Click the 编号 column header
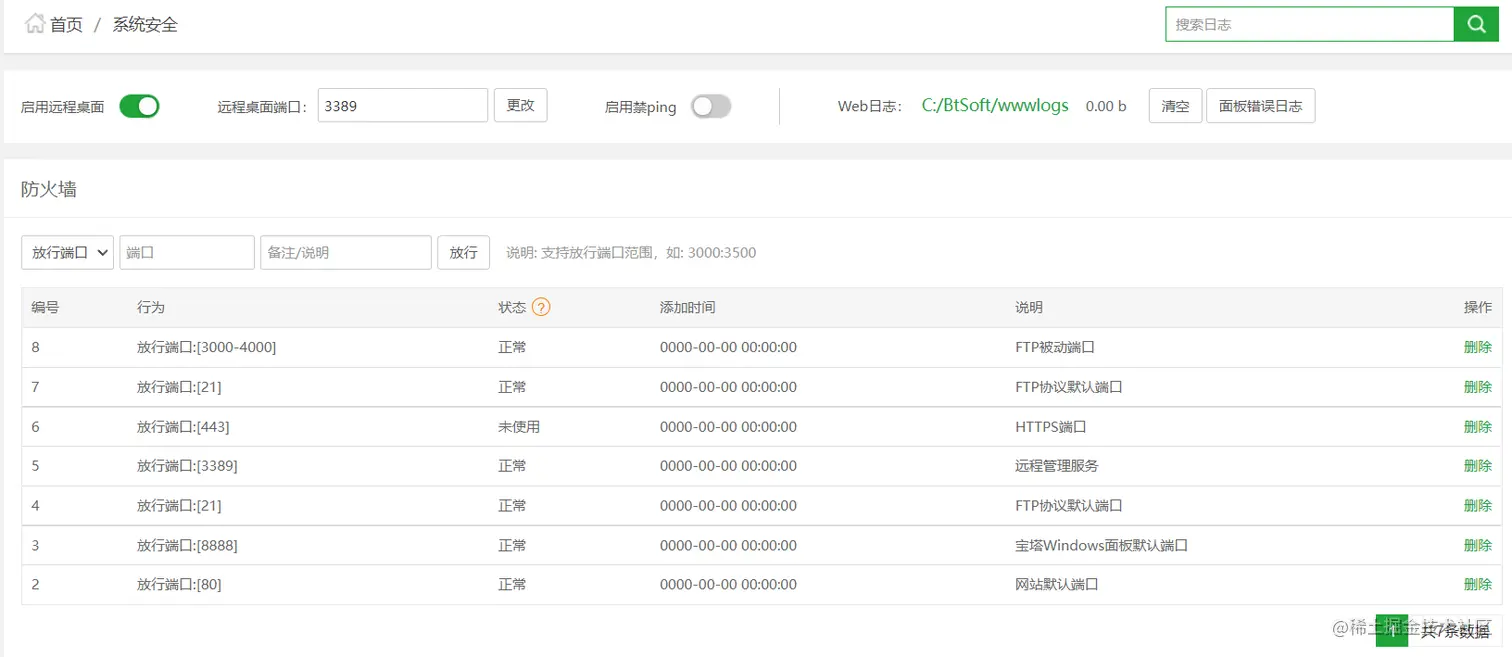The width and height of the screenshot is (1512, 657). click(x=45, y=308)
